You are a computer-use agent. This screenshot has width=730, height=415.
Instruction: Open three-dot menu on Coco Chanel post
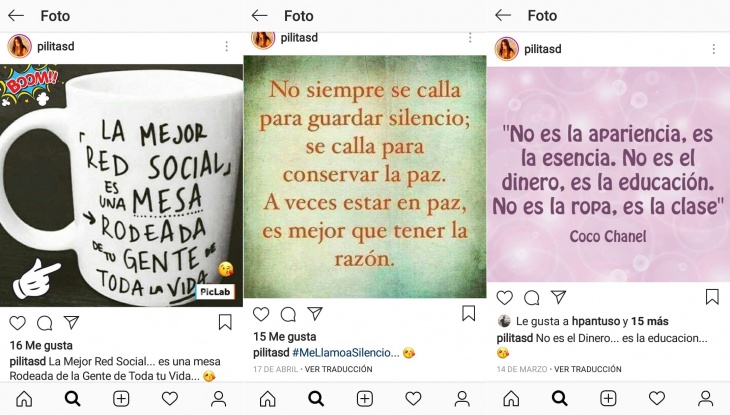(713, 49)
